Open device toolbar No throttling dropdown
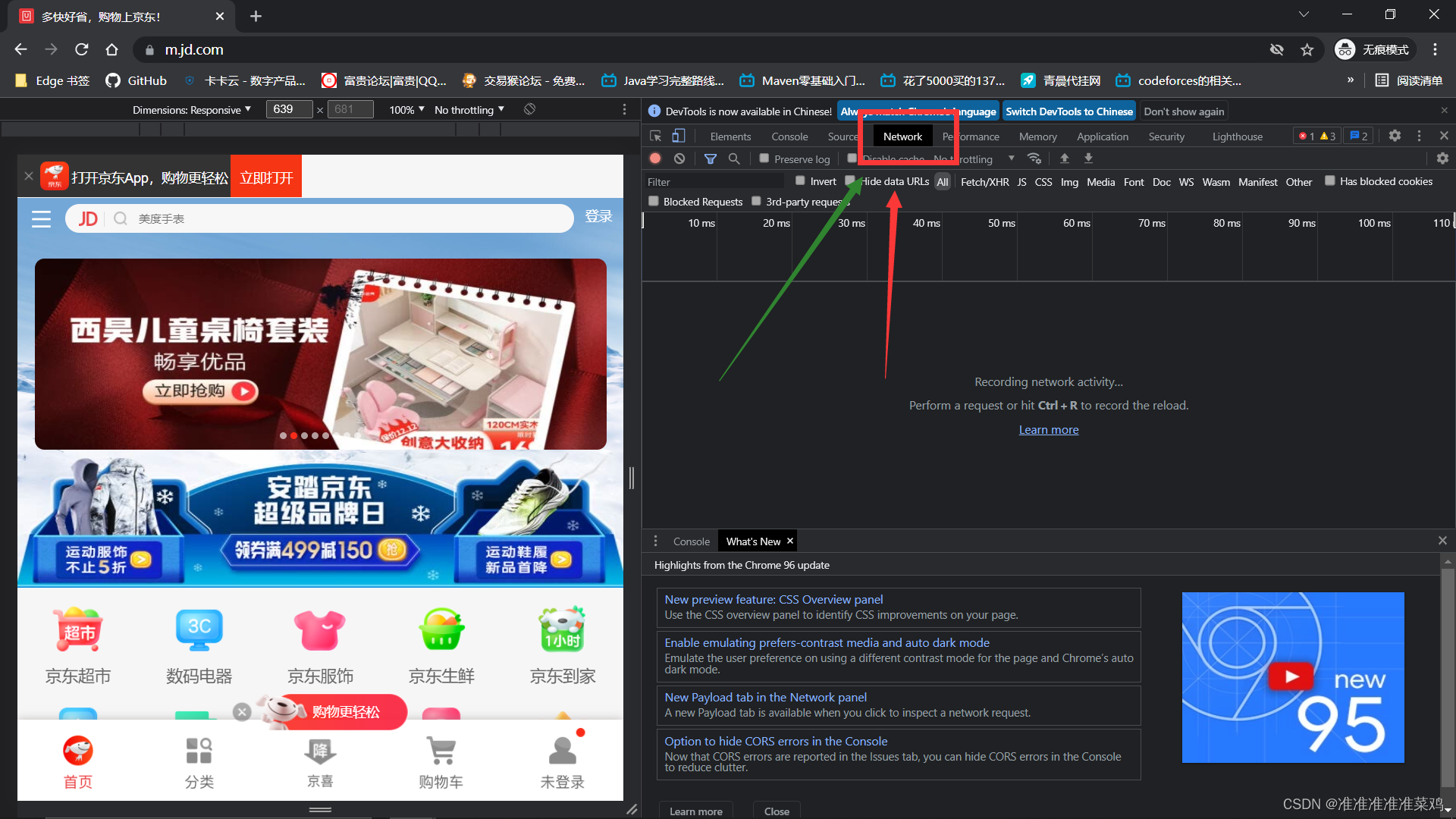1456x819 pixels. tap(469, 110)
